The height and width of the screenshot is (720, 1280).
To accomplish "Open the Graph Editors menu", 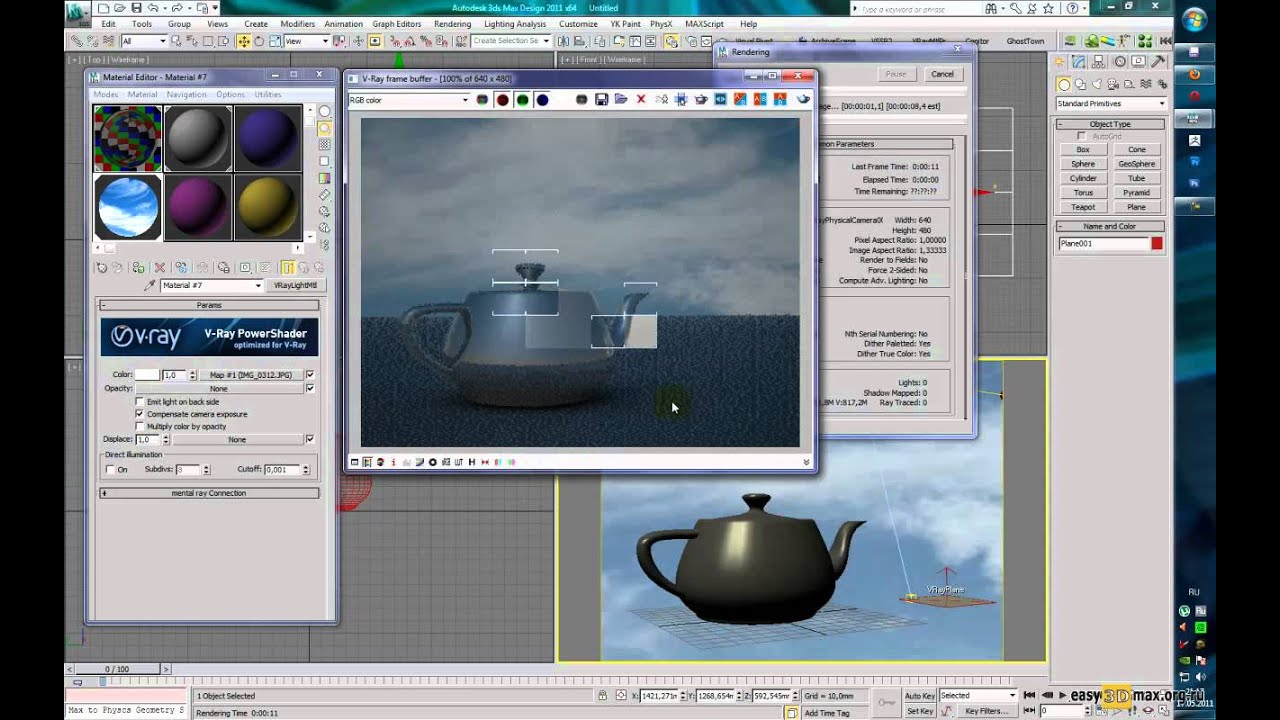I will click(397, 24).
